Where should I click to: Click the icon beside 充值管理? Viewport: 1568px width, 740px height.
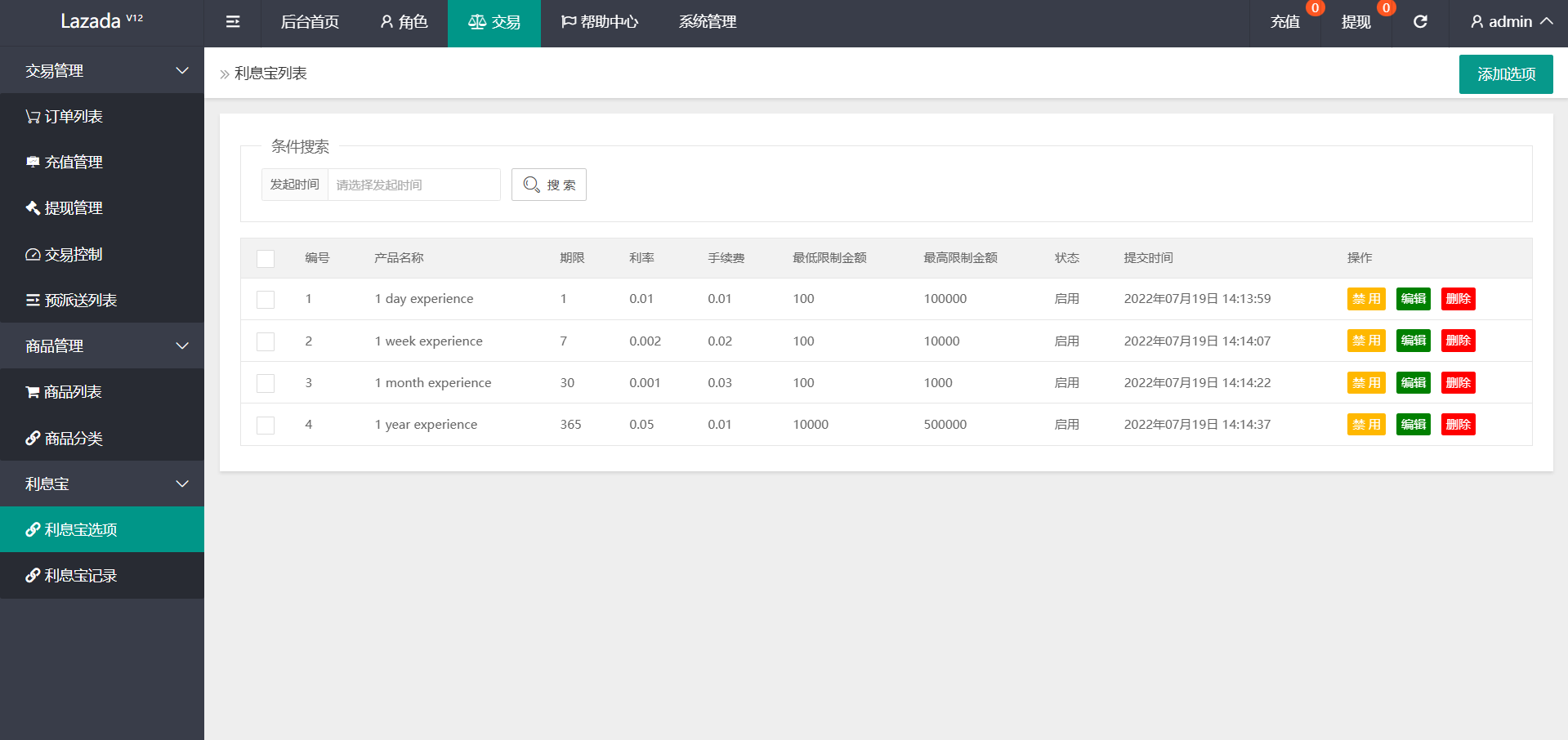point(33,163)
